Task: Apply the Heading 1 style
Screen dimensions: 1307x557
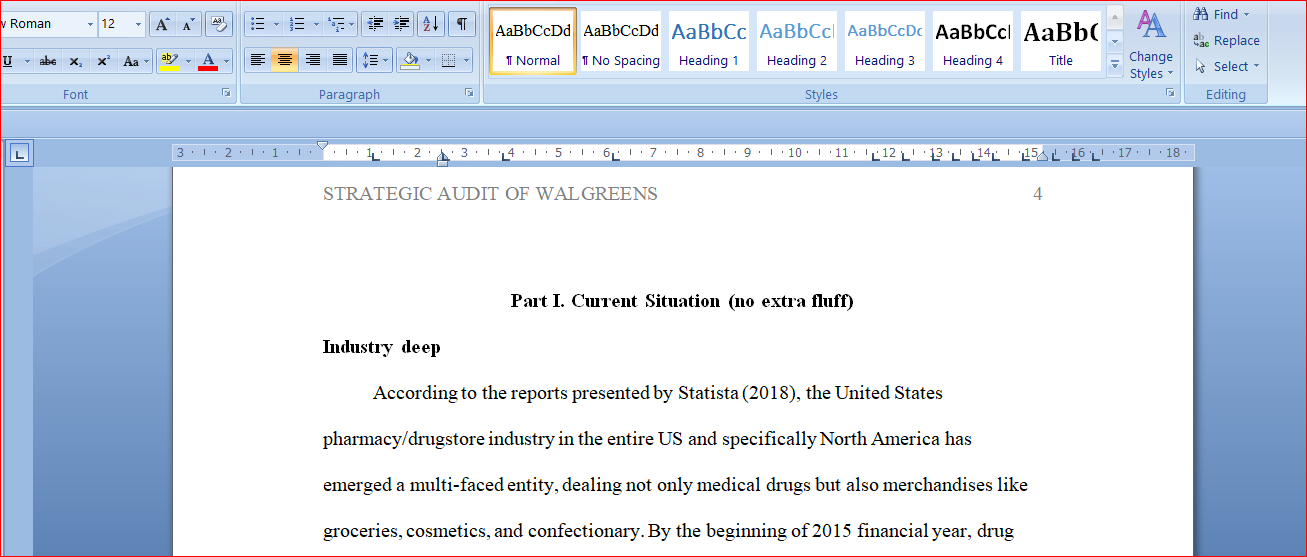Action: pos(709,41)
